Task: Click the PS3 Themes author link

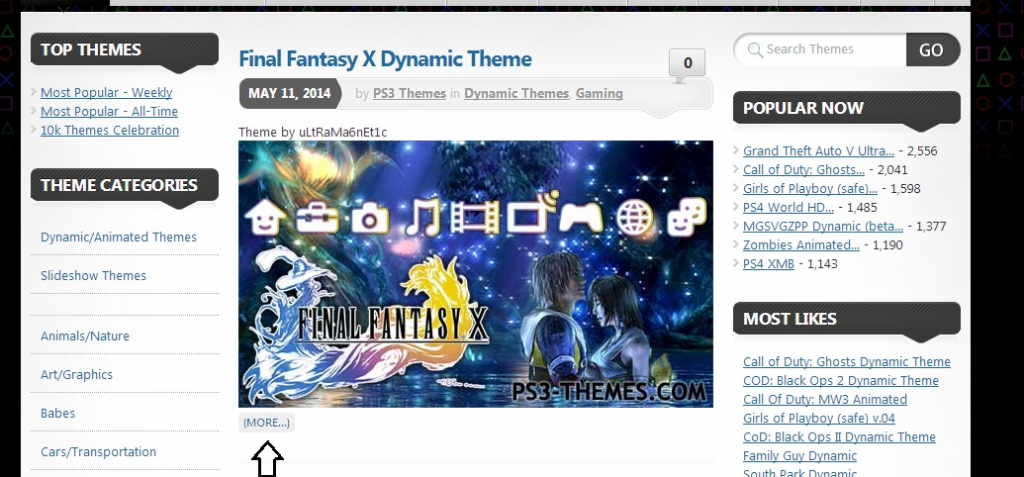Action: [x=409, y=93]
